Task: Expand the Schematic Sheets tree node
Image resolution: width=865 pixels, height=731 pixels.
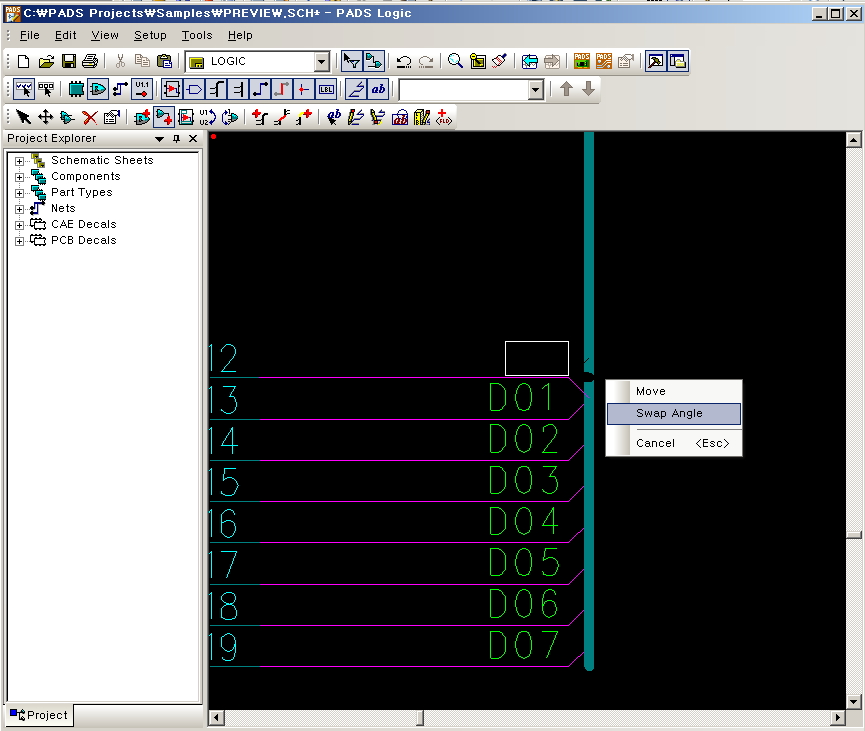Action: click(19, 161)
